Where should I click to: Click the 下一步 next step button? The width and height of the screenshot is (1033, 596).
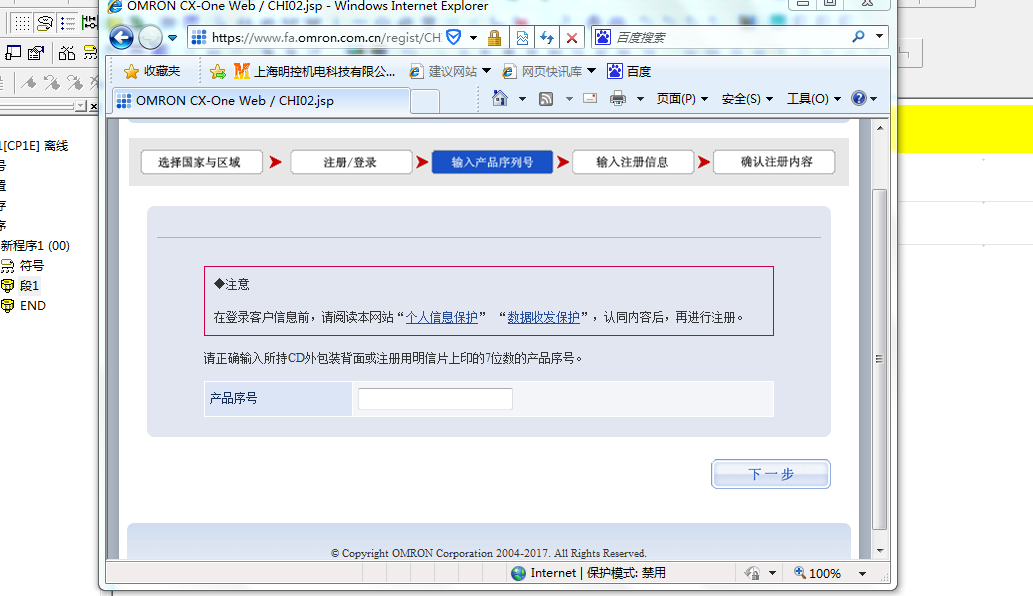point(770,474)
